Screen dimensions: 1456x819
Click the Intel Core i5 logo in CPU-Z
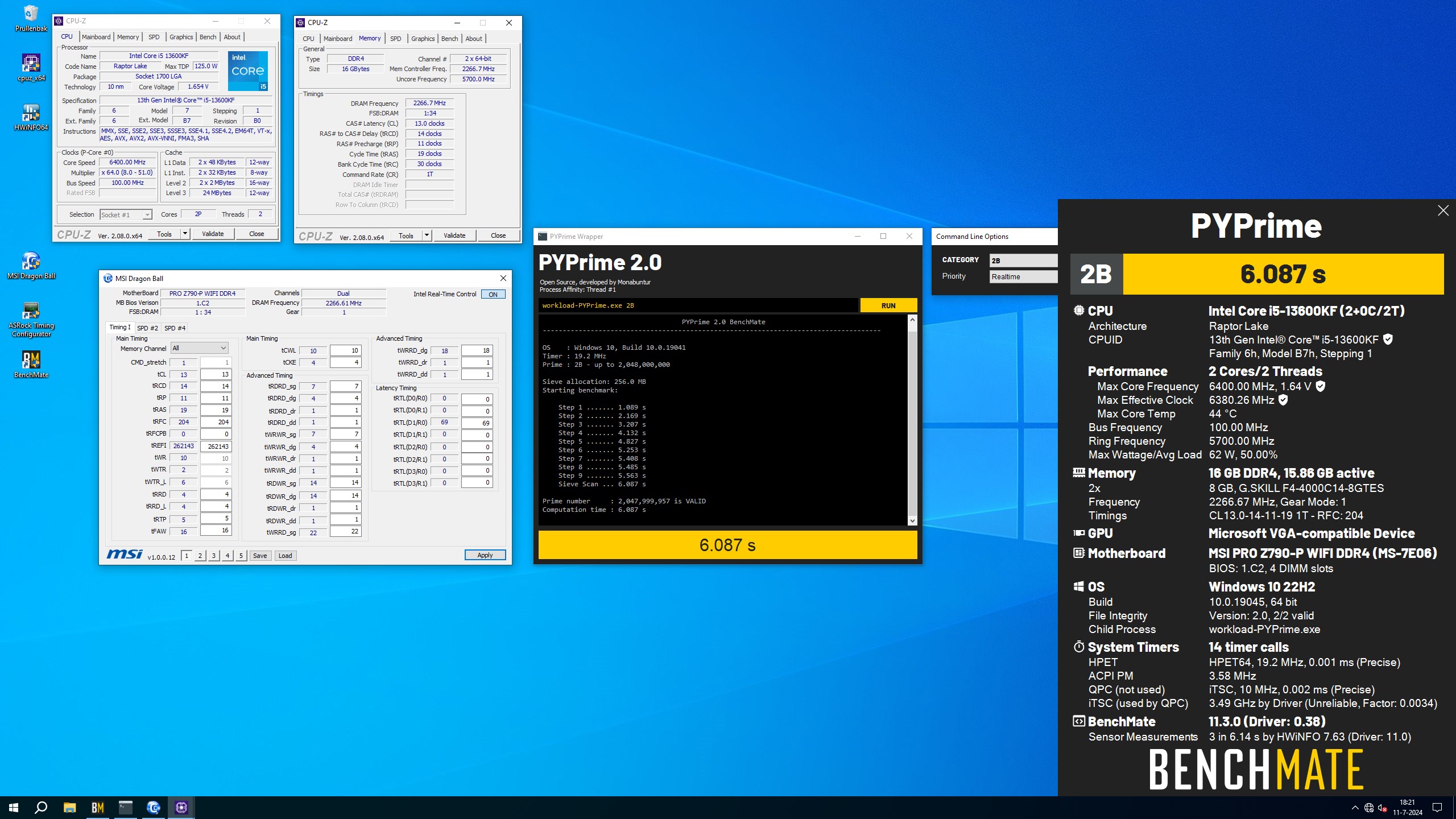click(248, 71)
